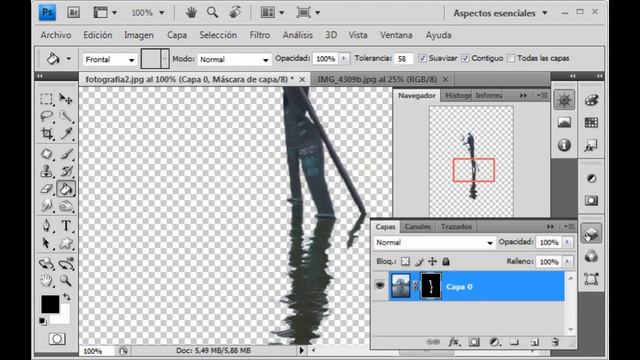Select the Lasso tool
Screen dimensions: 640x360
coord(47,116)
